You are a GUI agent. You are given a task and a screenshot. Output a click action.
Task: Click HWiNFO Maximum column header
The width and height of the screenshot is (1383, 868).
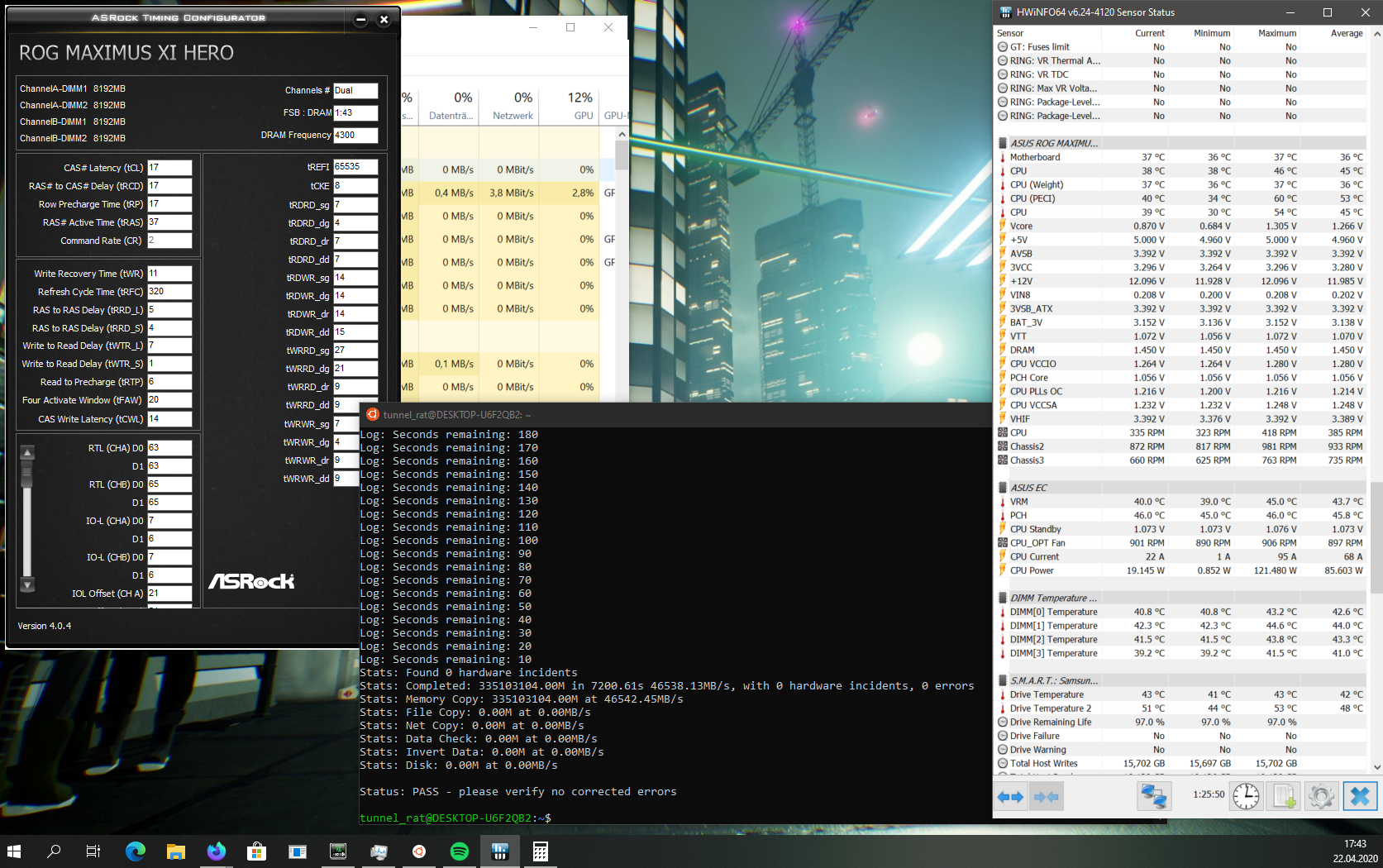click(x=1277, y=33)
